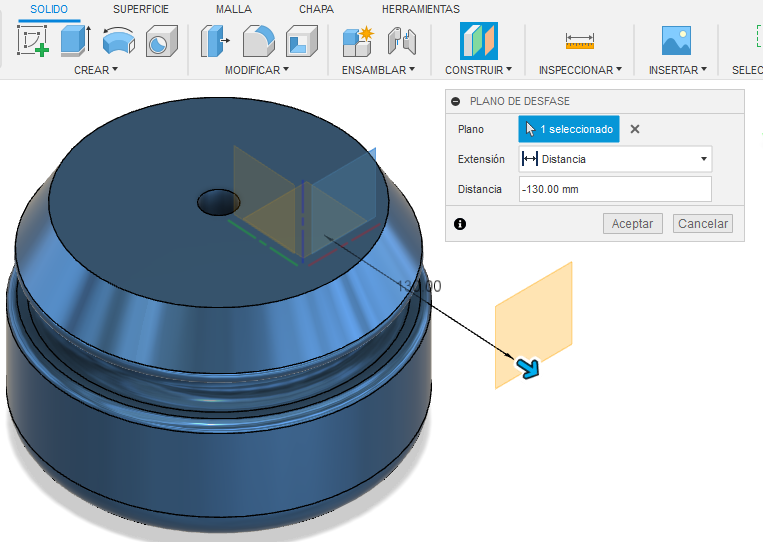Switch to the SUPERFICIE tab

tap(141, 9)
